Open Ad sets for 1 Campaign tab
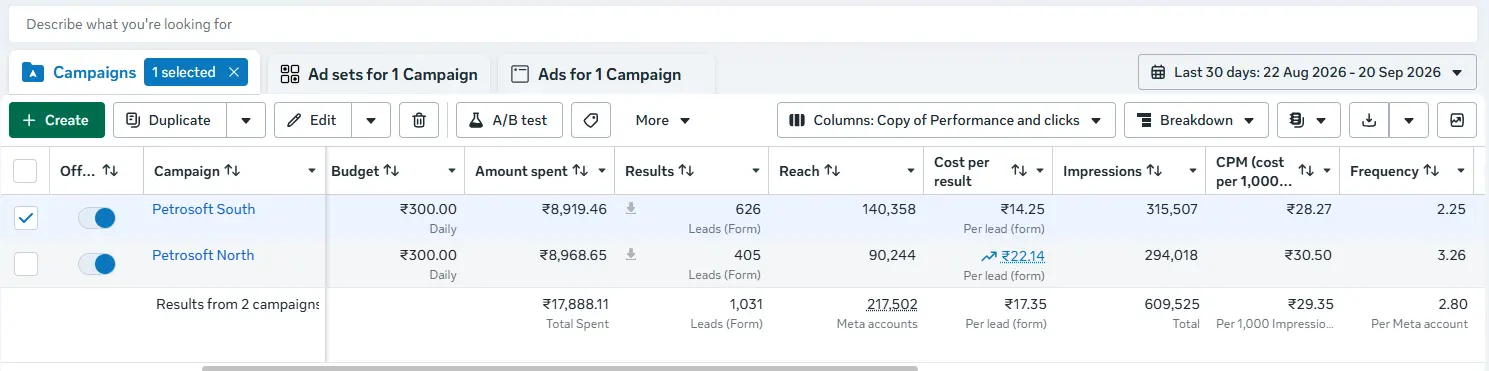 tap(379, 74)
